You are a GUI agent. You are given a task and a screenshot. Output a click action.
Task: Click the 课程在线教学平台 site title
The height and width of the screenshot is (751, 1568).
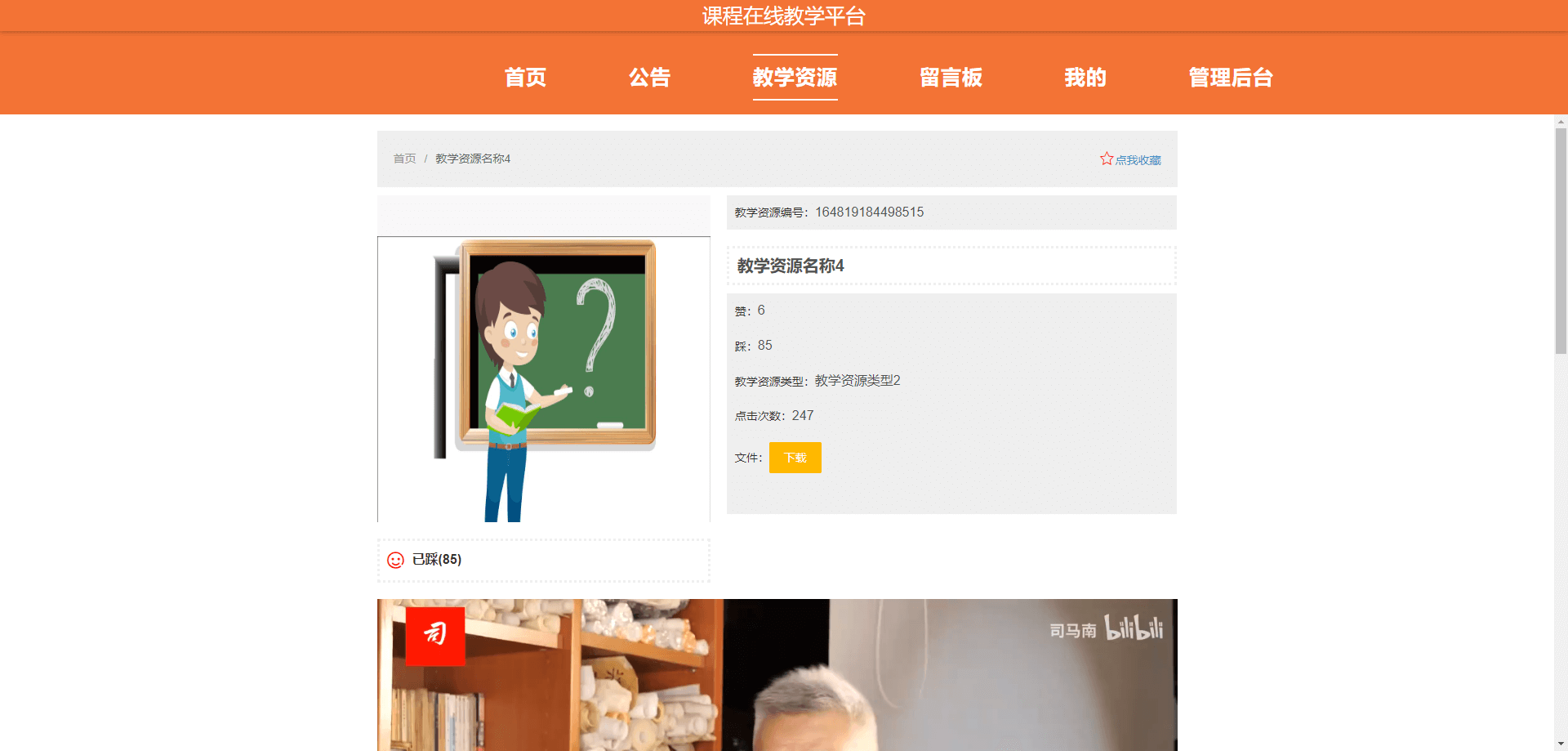pyautogui.click(x=784, y=16)
